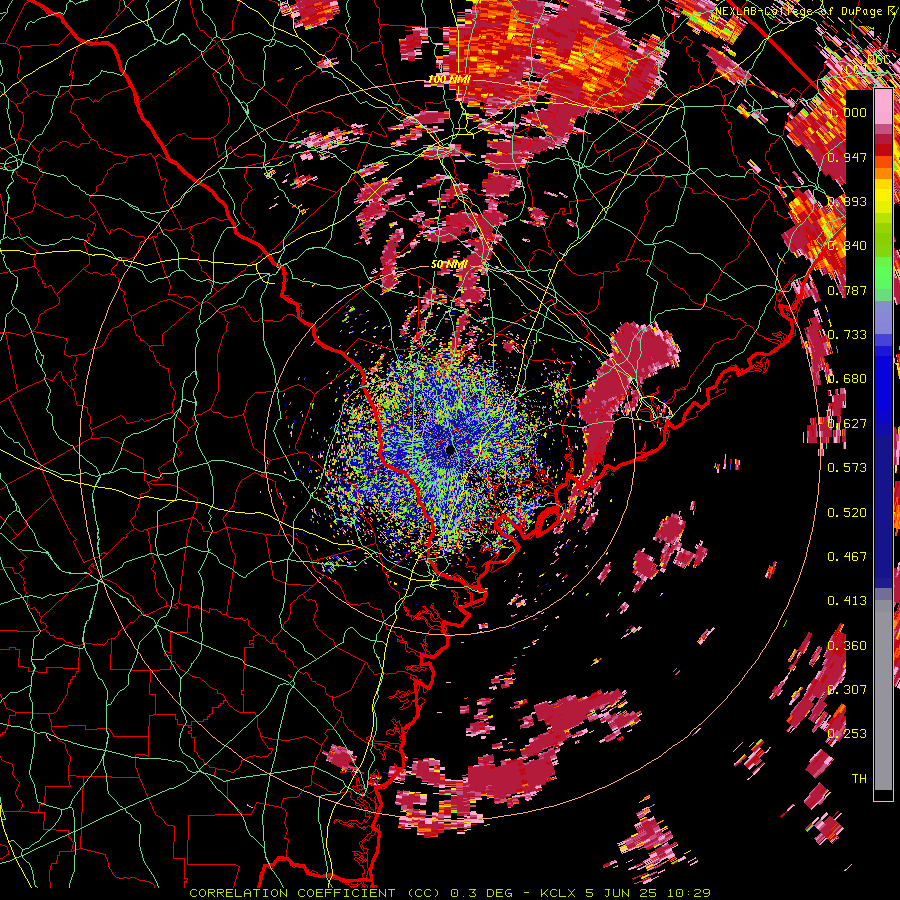This screenshot has height=900, width=900.
Task: Click the black radar site dot at center
Action: (450, 449)
